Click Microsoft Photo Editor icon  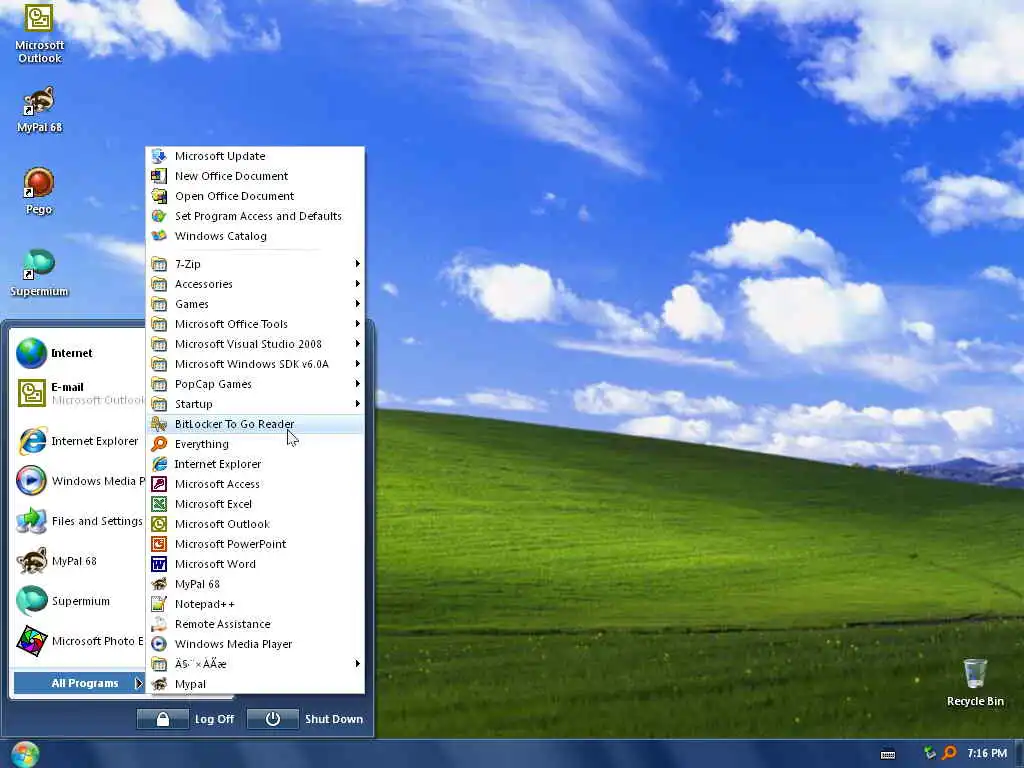[31, 641]
